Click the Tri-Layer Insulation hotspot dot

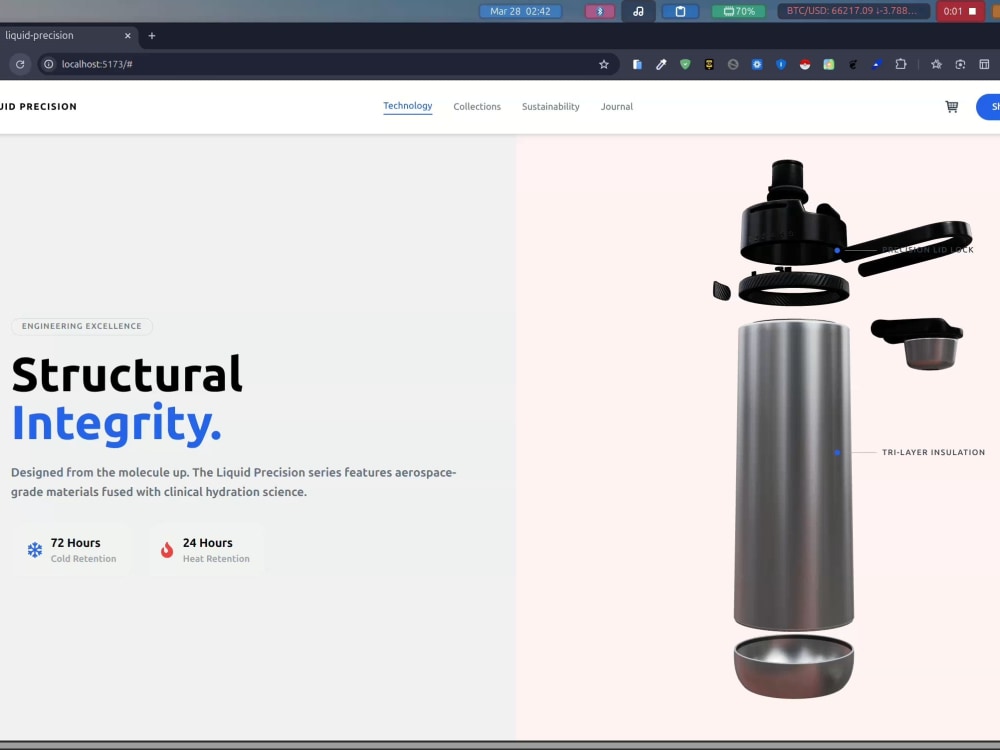(x=837, y=452)
